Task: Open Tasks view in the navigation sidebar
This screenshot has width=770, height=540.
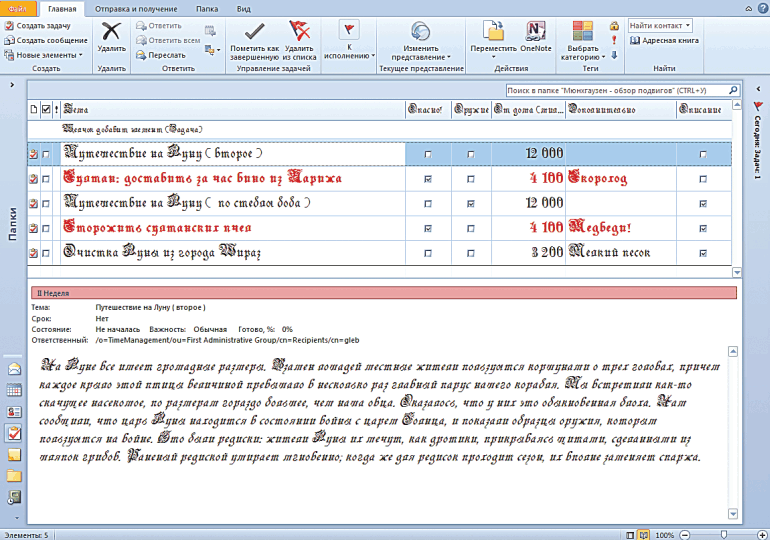Action: coord(14,433)
